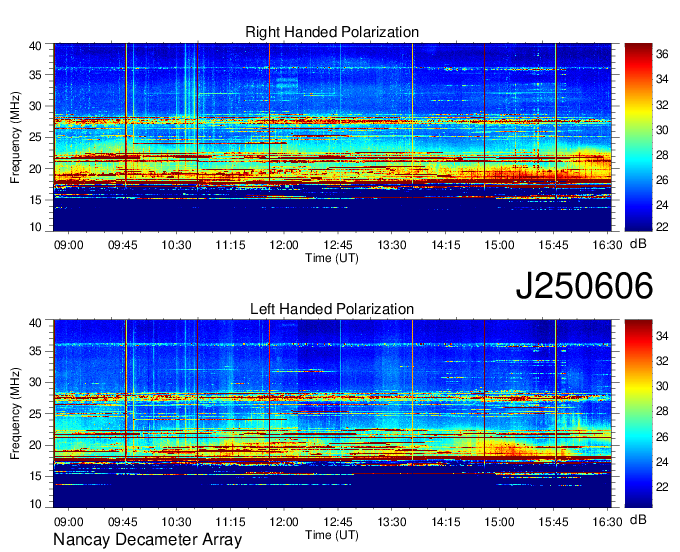Image resolution: width=680 pixels, height=552 pixels.
Task: Click 35 MHz tick on Left Handed frequency axis
Action: (35, 351)
